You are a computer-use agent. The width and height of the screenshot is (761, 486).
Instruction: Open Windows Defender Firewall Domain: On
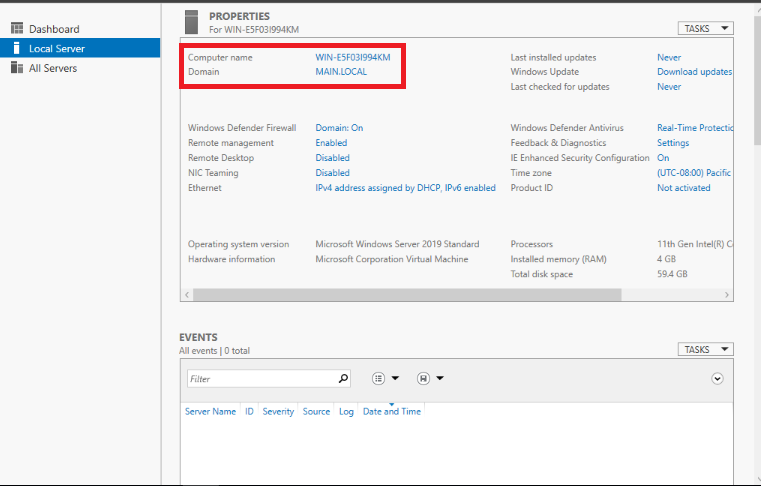pos(339,128)
